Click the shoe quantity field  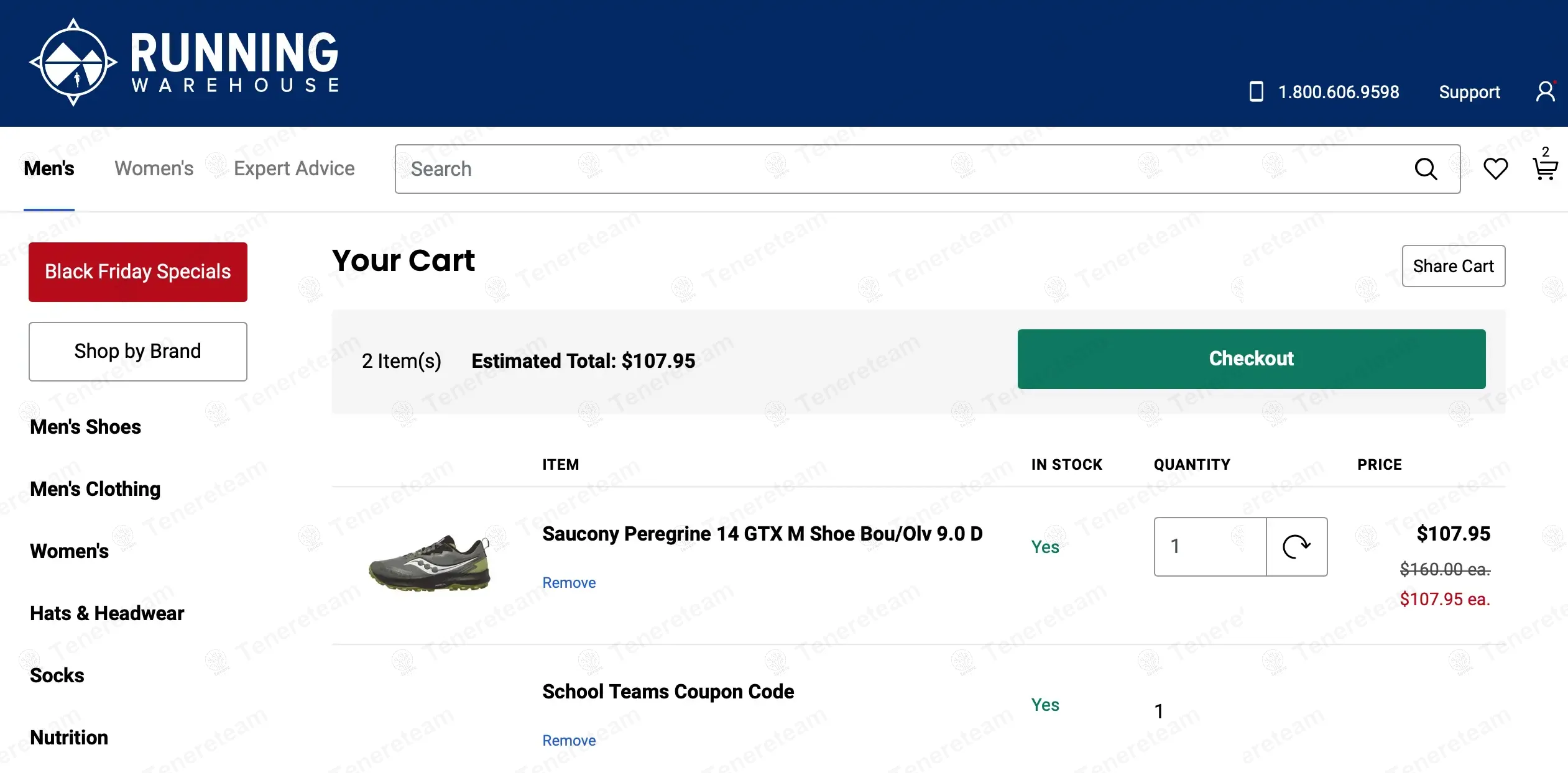[1210, 547]
